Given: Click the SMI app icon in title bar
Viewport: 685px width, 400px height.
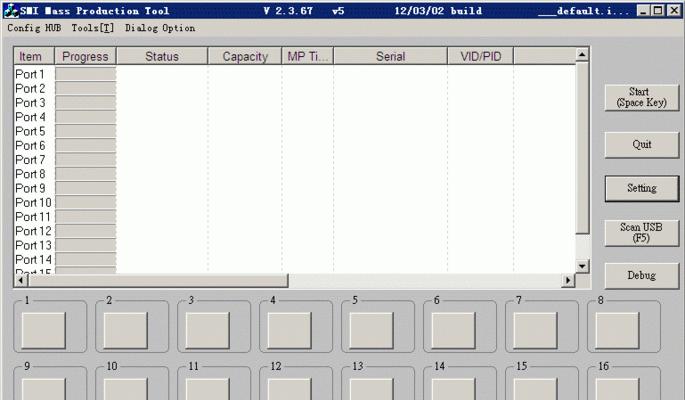Looking at the screenshot, I should point(11,10).
